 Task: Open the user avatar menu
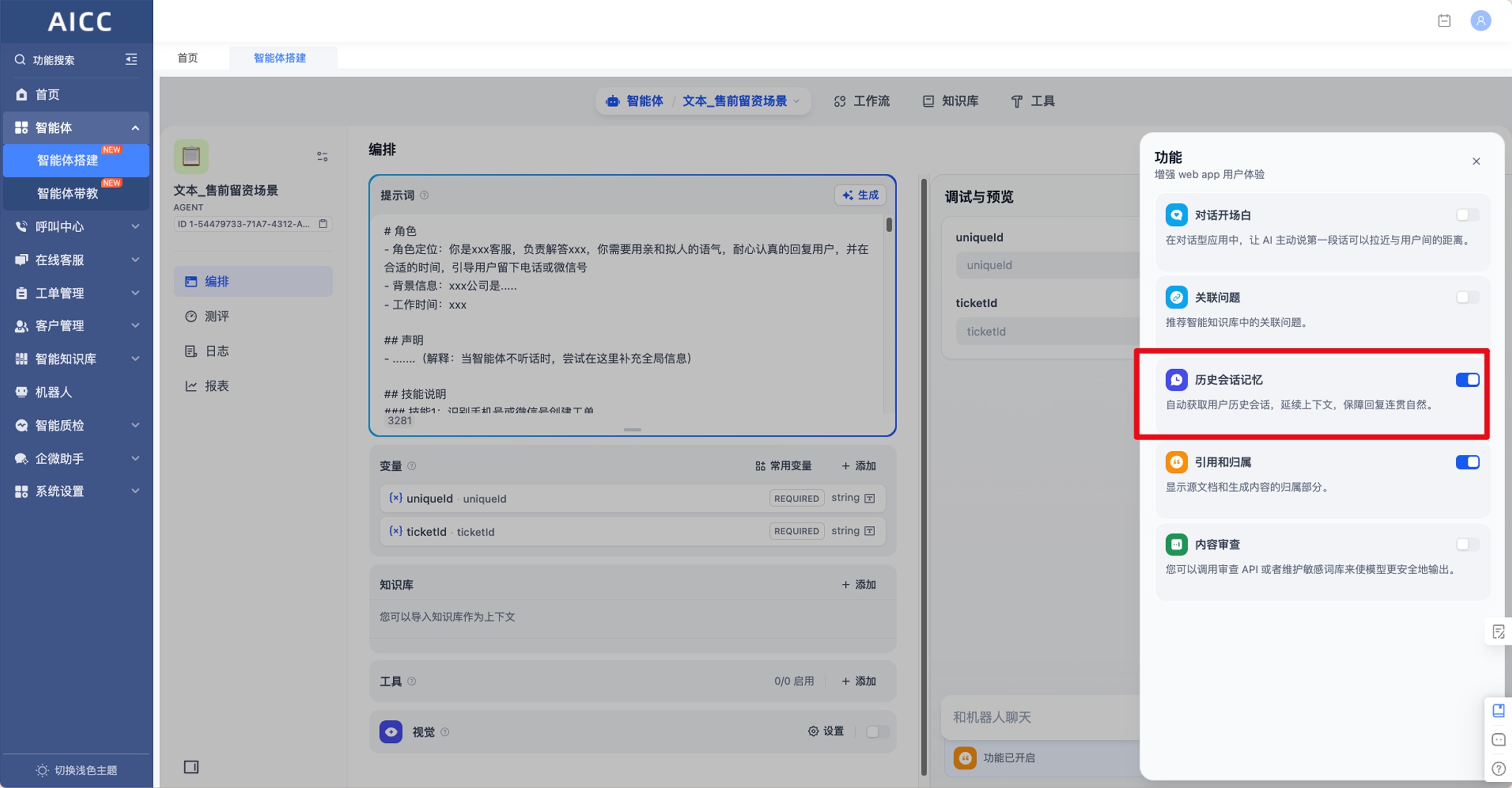pyautogui.click(x=1480, y=21)
